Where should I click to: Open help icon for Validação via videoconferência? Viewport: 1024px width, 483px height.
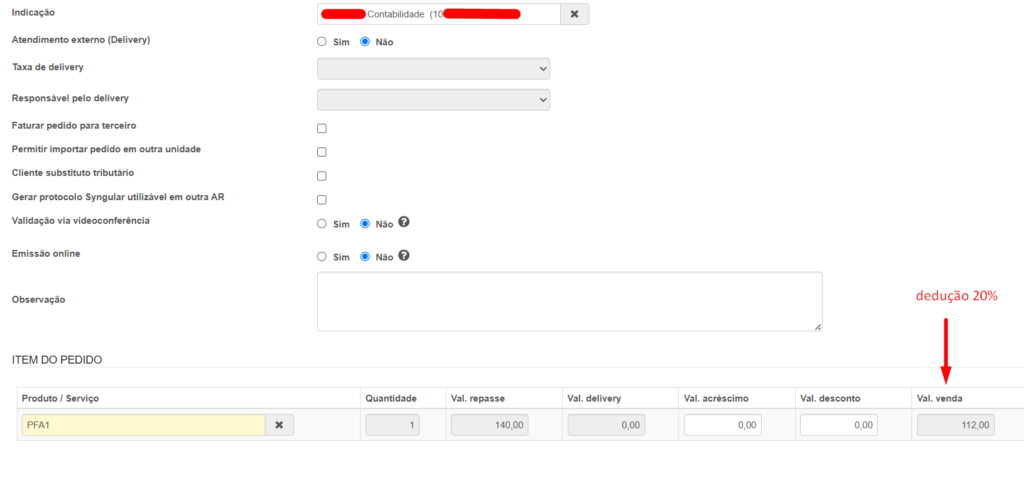404,223
